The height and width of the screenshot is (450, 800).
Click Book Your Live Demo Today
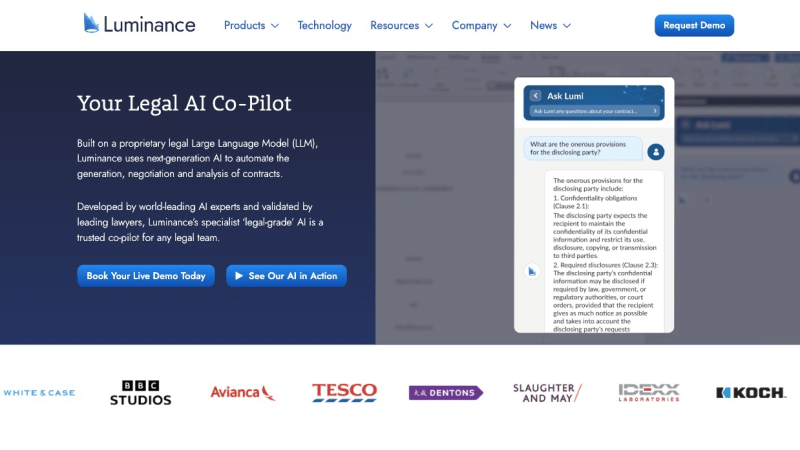146,276
